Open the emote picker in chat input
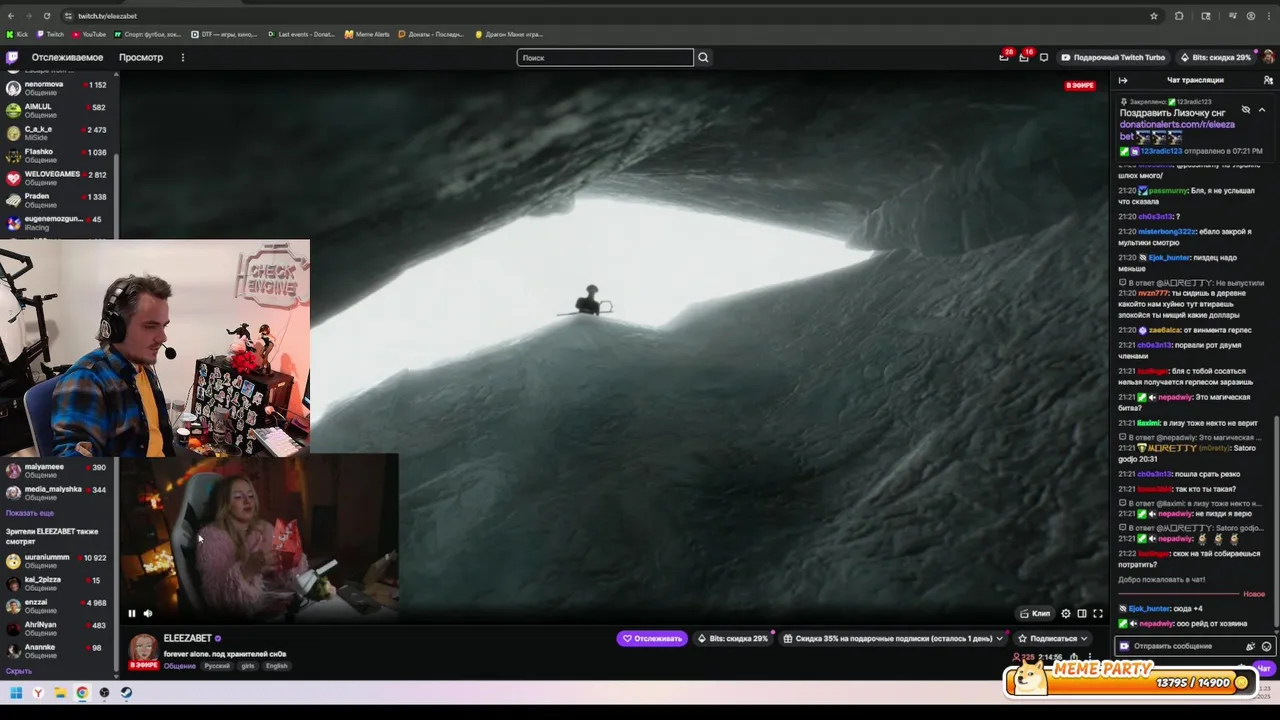1280x720 pixels. 1266,646
